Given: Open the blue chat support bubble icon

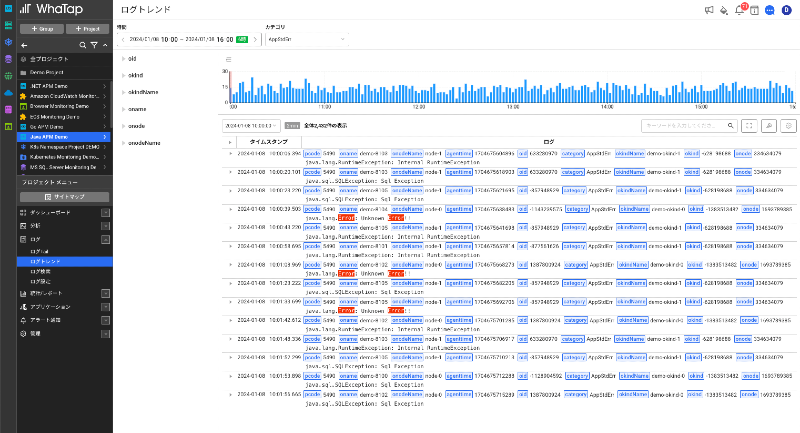Looking at the screenshot, I should (770, 10).
